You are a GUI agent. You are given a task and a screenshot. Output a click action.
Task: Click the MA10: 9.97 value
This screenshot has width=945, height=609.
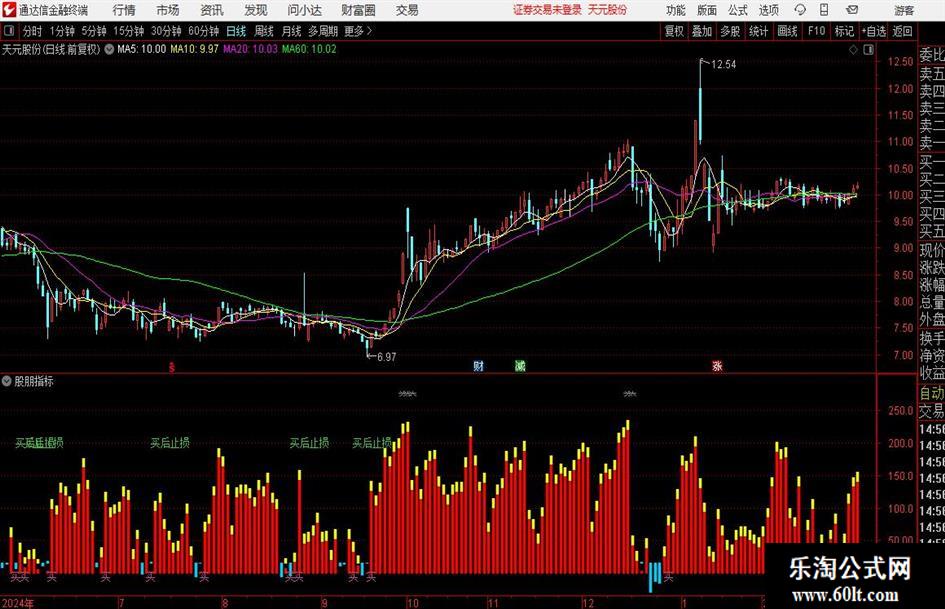pyautogui.click(x=194, y=49)
